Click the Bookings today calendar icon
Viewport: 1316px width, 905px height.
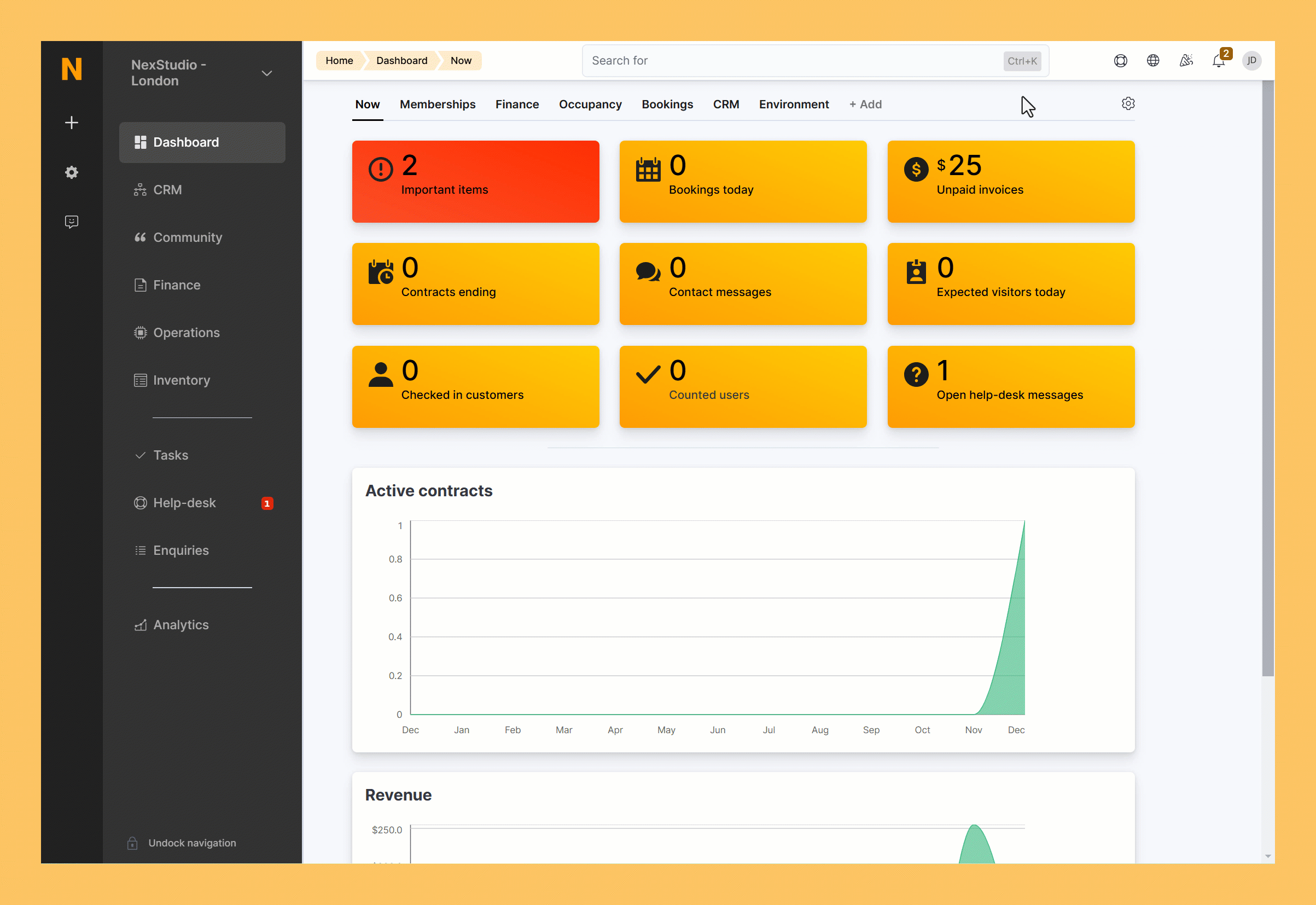[648, 169]
